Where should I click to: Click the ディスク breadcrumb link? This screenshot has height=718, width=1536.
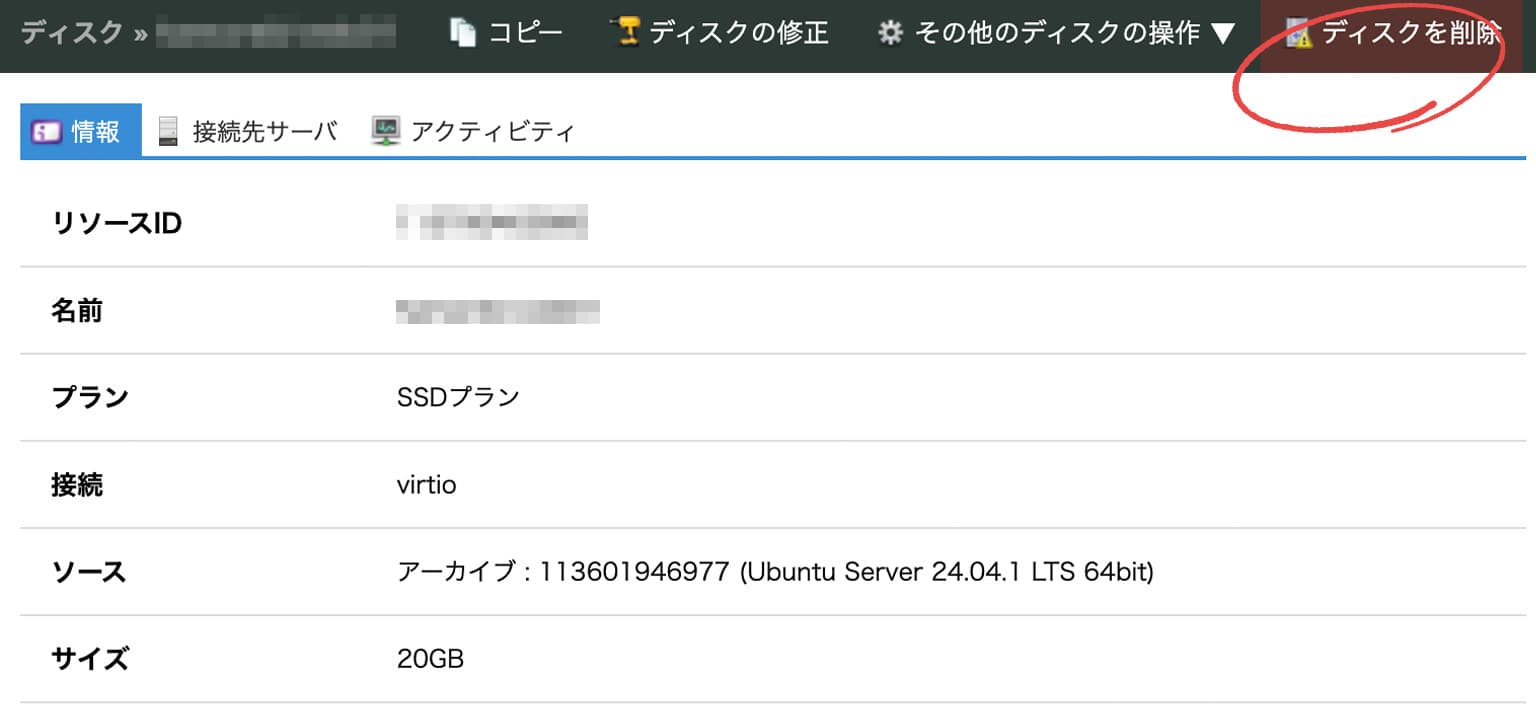[x=72, y=33]
